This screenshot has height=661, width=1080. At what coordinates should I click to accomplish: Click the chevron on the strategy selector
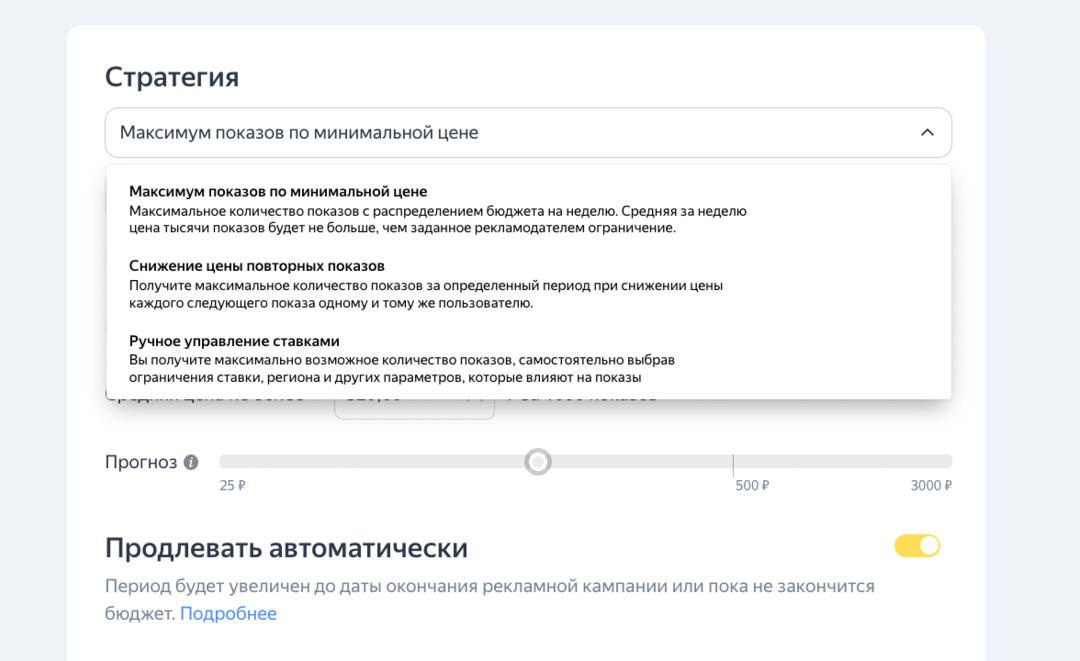(x=926, y=132)
